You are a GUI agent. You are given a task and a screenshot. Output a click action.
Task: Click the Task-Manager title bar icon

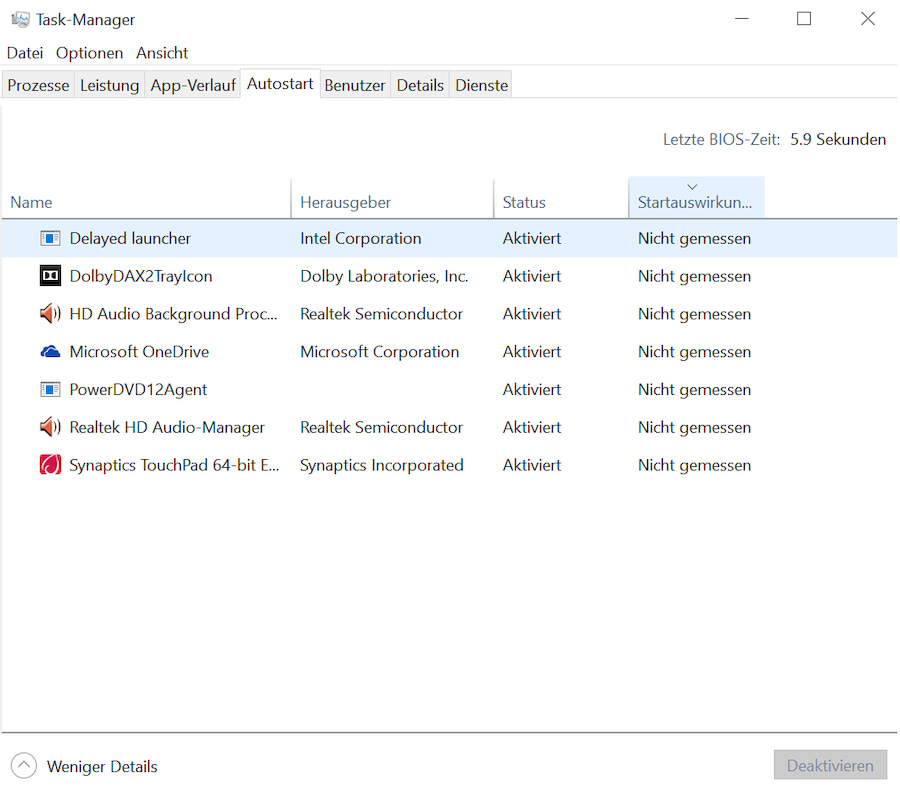pyautogui.click(x=20, y=20)
